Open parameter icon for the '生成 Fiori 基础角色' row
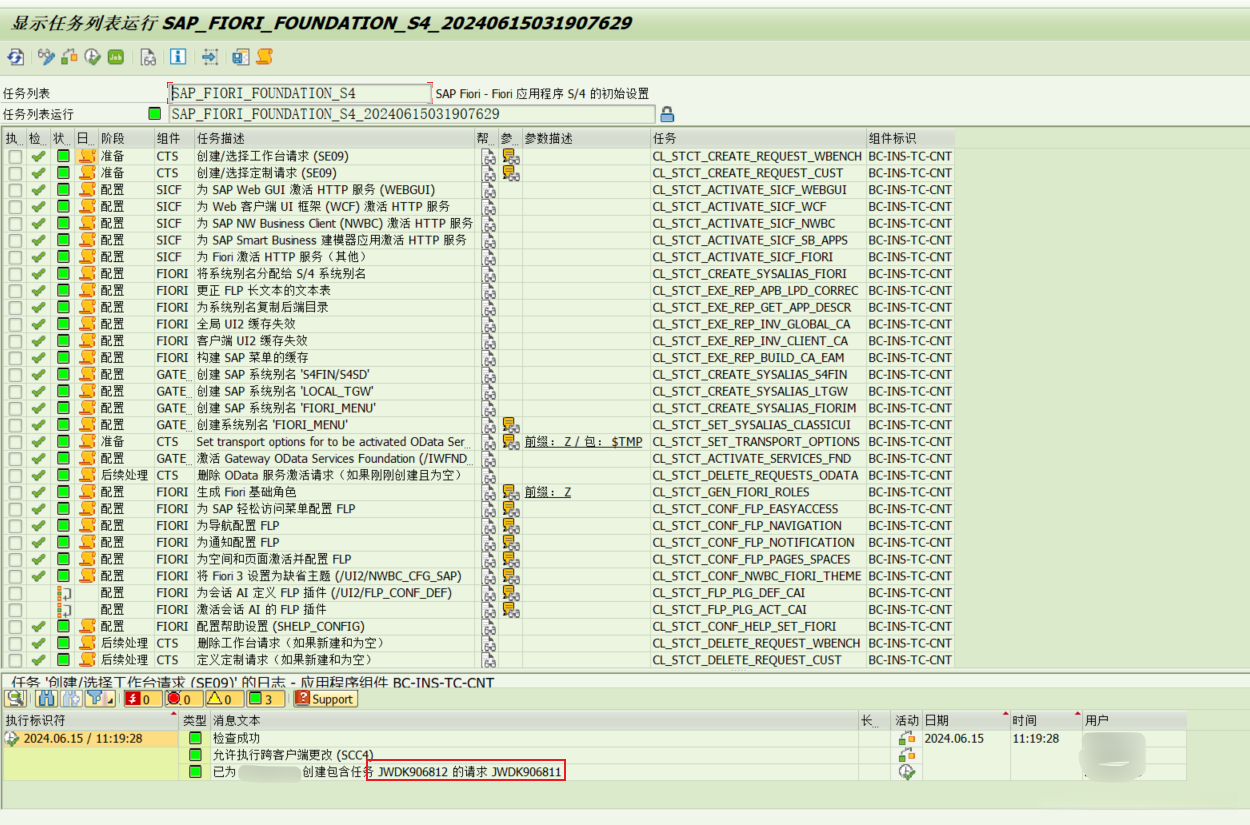The image size is (1250, 825). click(510, 492)
